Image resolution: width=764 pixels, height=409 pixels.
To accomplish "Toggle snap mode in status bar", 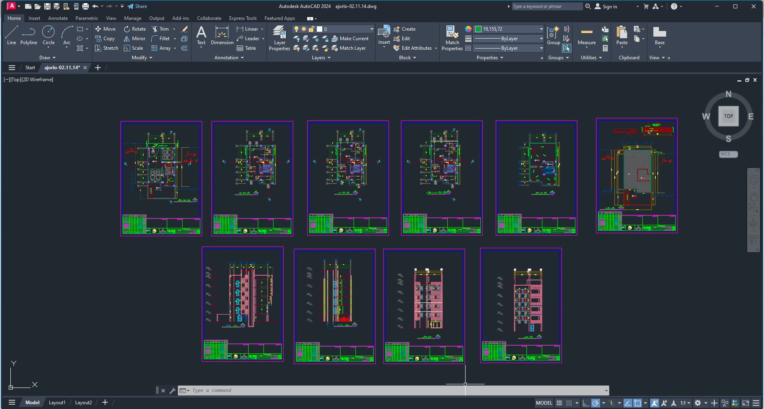I will [568, 403].
